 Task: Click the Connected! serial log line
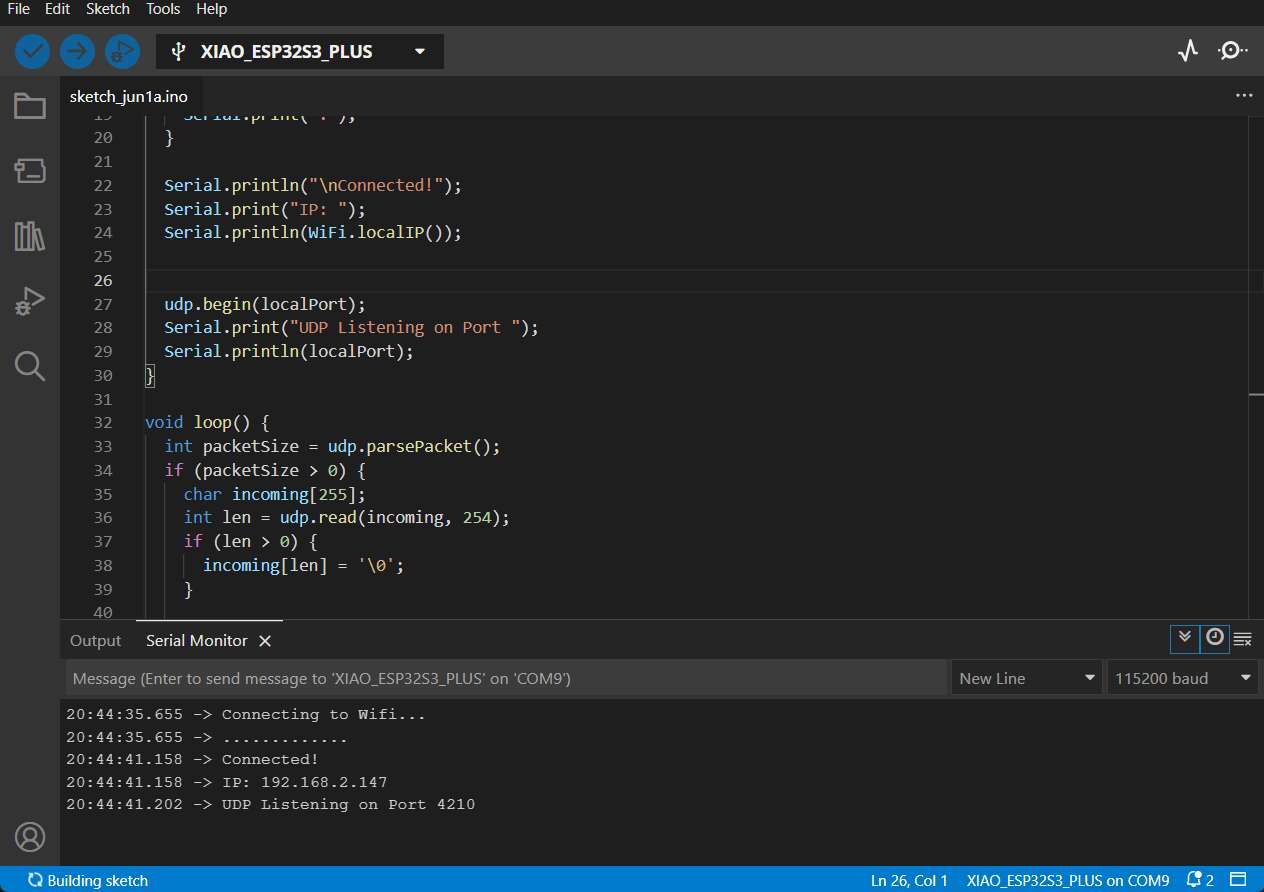tap(192, 759)
